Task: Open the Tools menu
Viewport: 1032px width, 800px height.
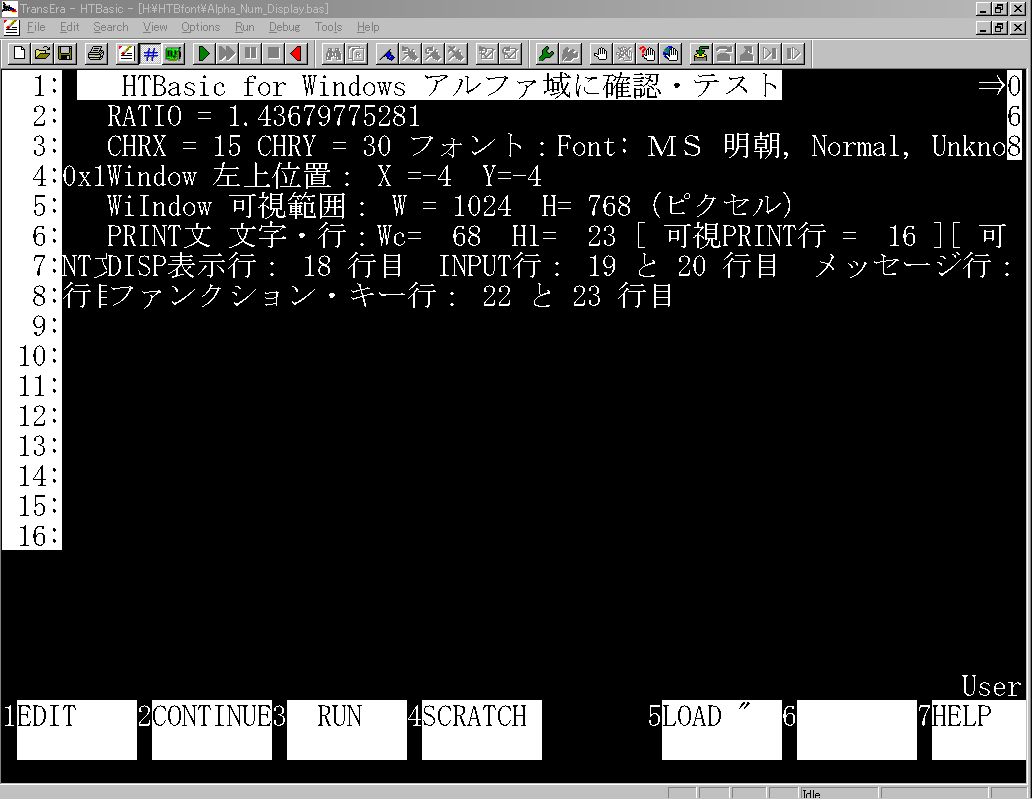Action: click(x=328, y=27)
